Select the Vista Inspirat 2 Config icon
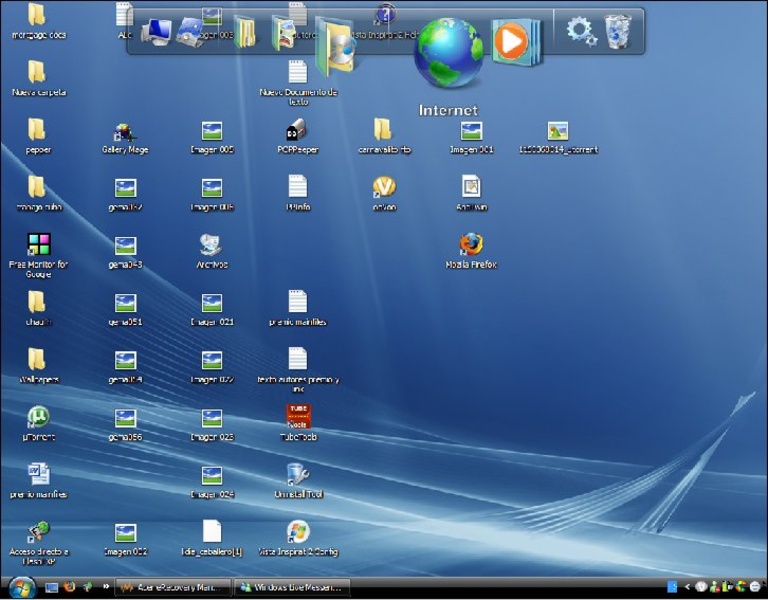Viewport: 768px width, 600px height. tap(298, 532)
